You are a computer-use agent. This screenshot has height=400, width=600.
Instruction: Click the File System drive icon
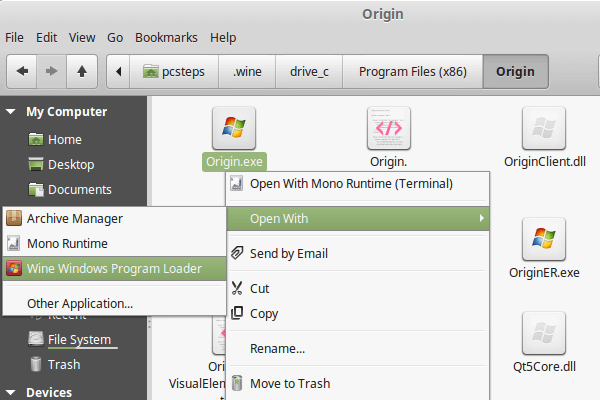pyautogui.click(x=36, y=339)
